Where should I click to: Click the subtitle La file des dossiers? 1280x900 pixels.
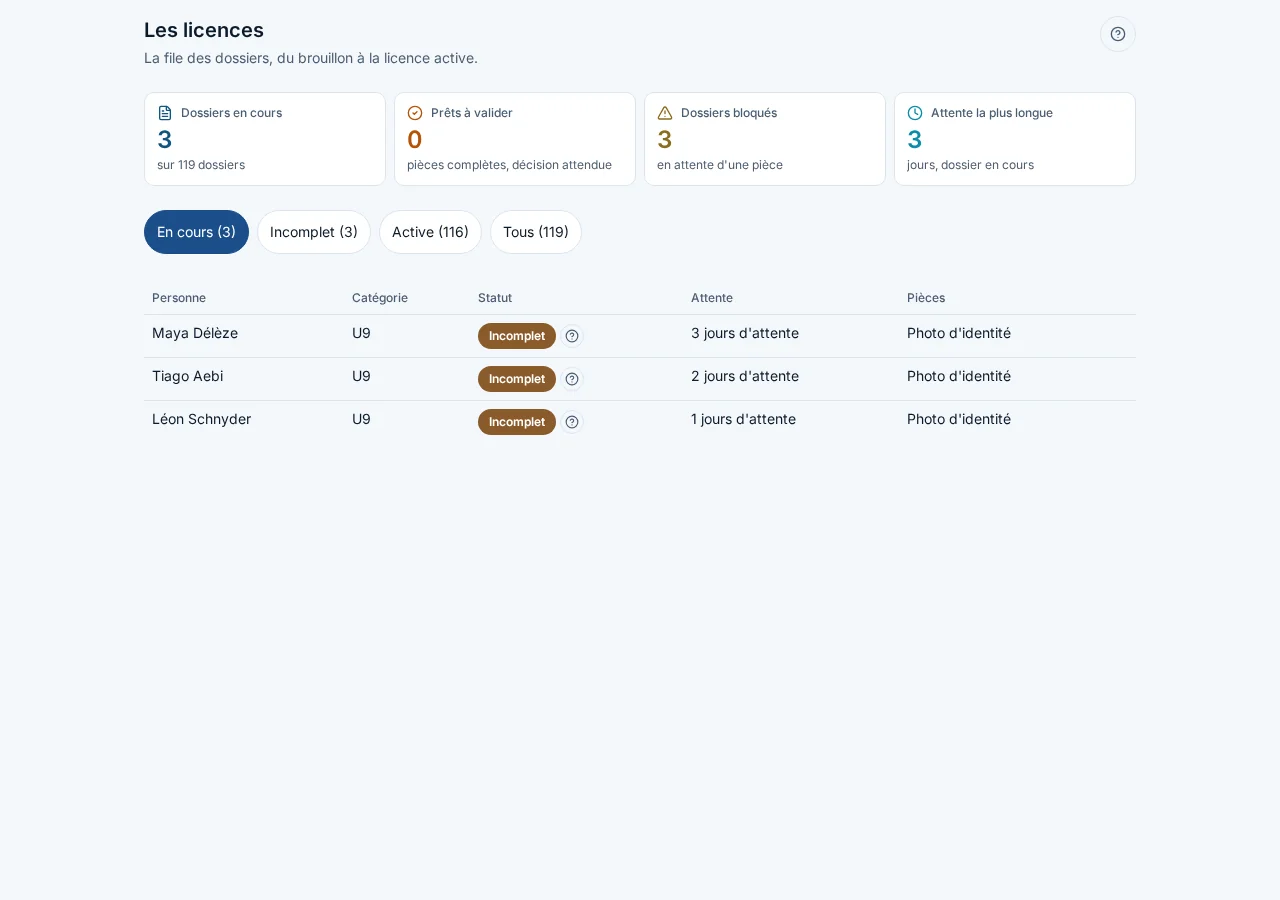point(311,58)
